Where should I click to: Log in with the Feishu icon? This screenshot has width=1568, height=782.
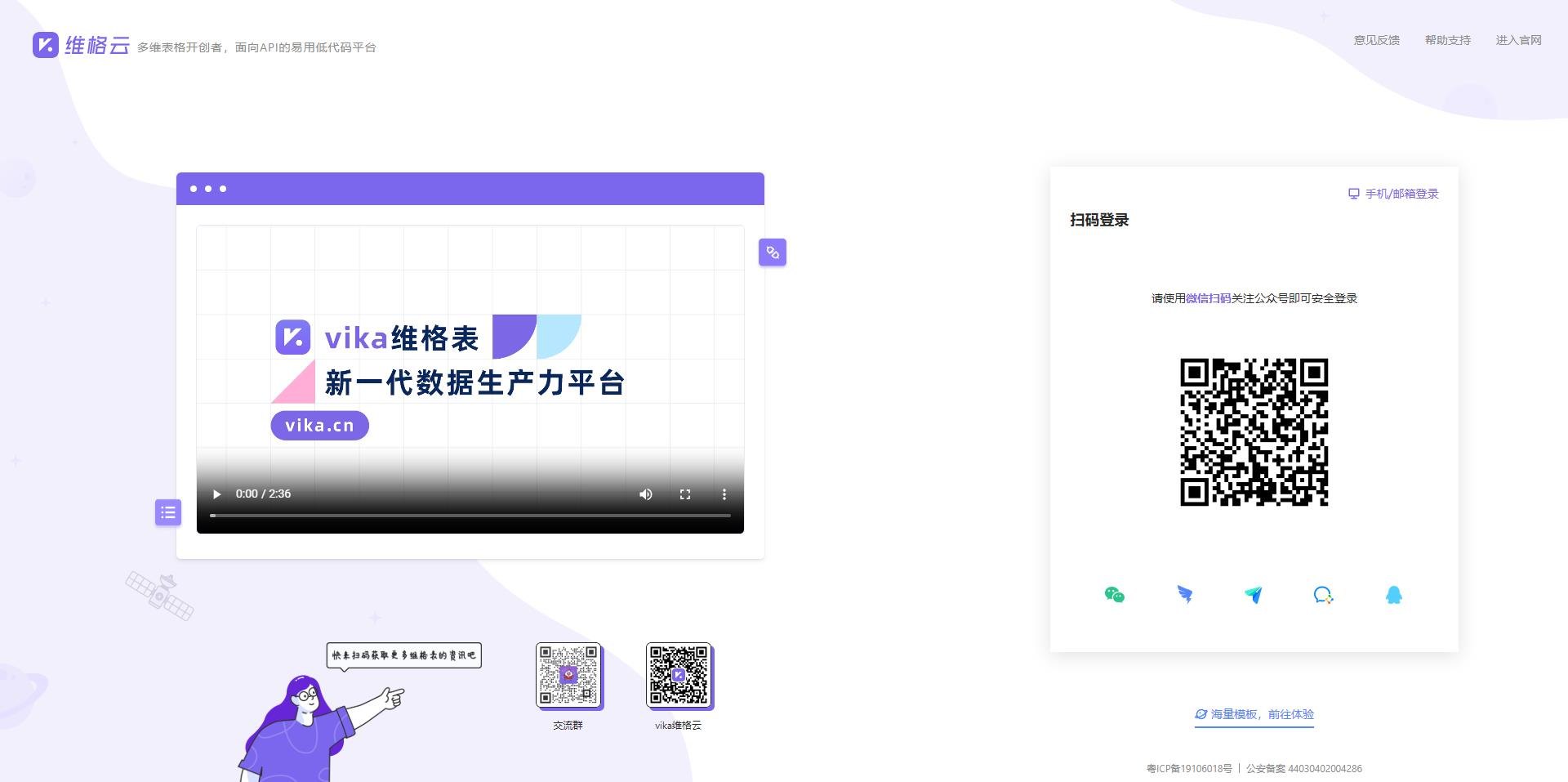[x=1254, y=595]
